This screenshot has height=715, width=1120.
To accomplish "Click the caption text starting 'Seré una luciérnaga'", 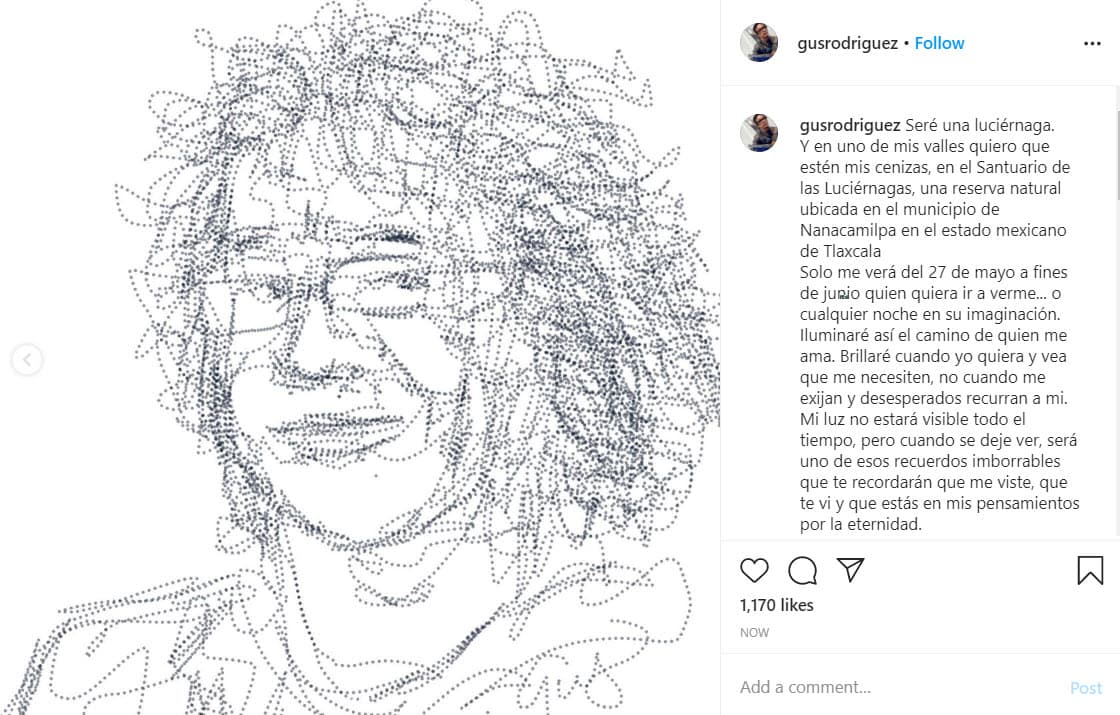I will (980, 125).
